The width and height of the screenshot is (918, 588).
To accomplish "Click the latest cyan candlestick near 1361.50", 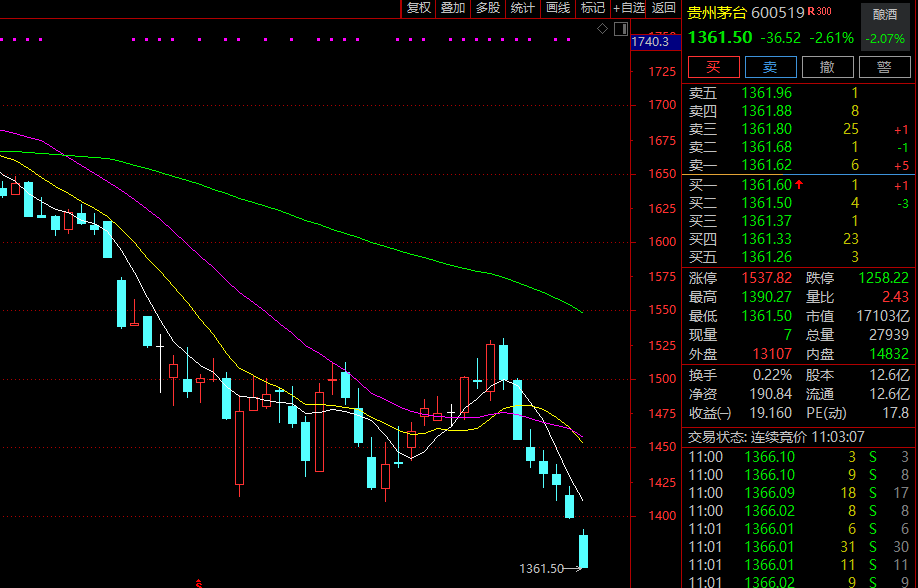I will (583, 551).
